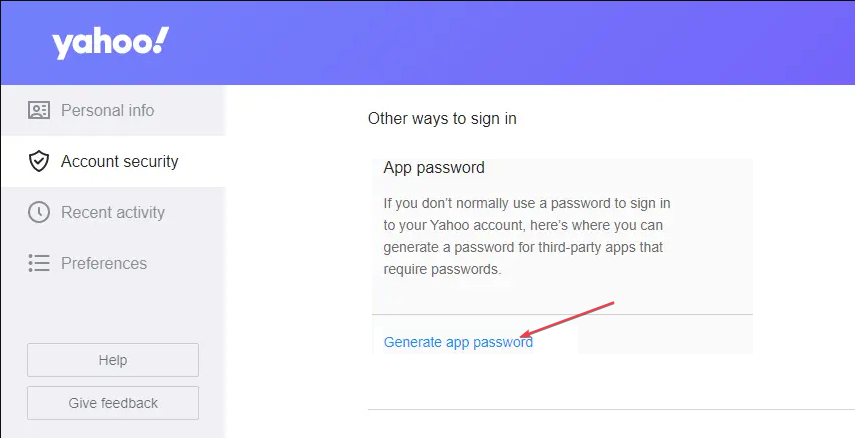Click the Preferences list icon
The height and width of the screenshot is (438, 855).
point(39,263)
